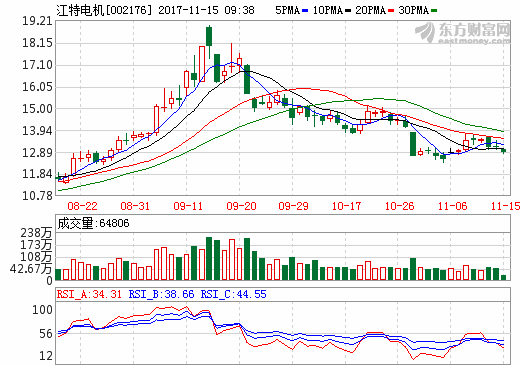Click the timestamp 2017-11-15 09:38
This screenshot has width=520, height=365.
206,10
